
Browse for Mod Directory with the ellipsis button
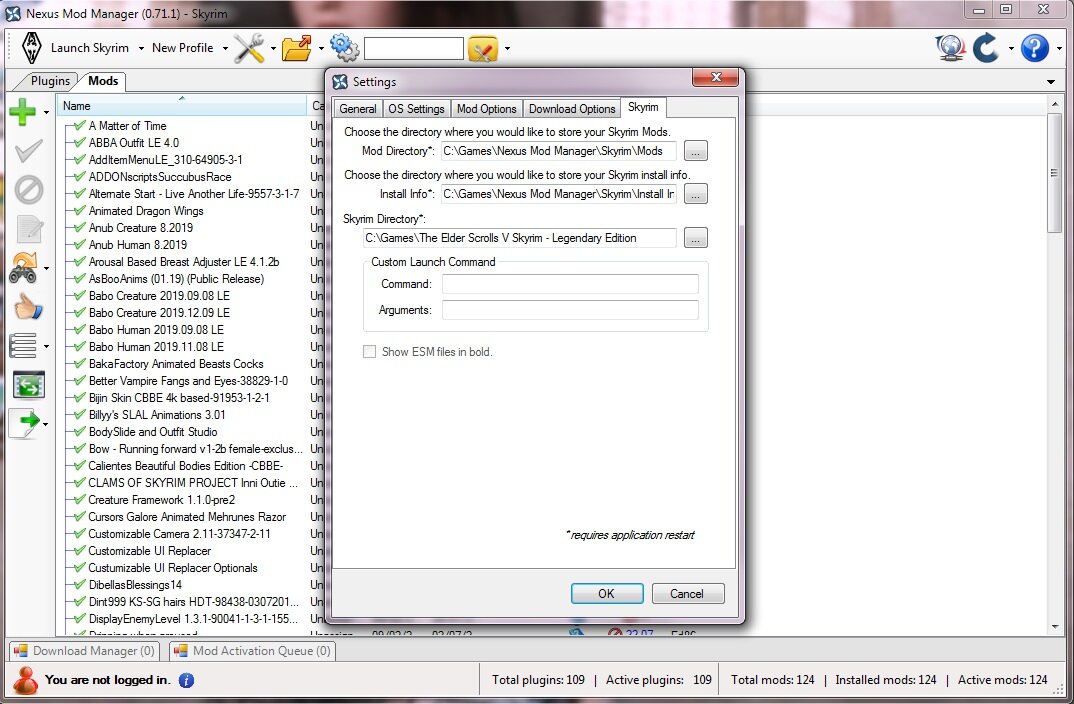click(x=695, y=151)
